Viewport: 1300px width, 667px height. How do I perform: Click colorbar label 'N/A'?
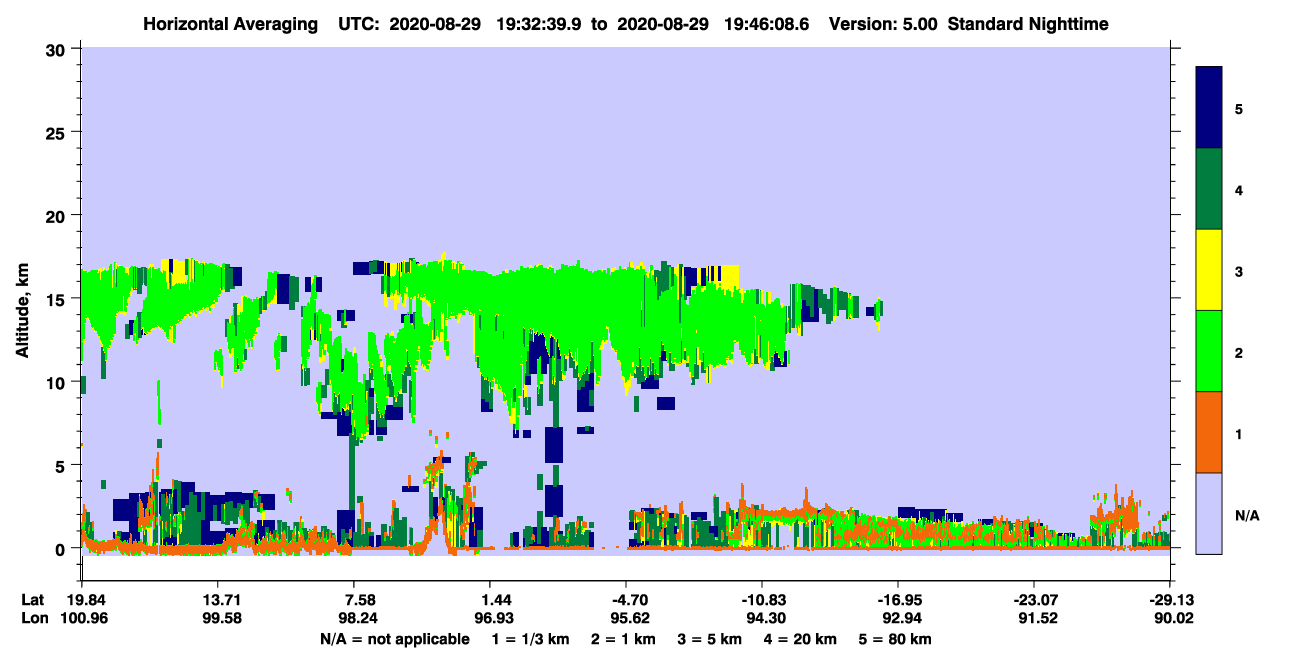pyautogui.click(x=1247, y=516)
